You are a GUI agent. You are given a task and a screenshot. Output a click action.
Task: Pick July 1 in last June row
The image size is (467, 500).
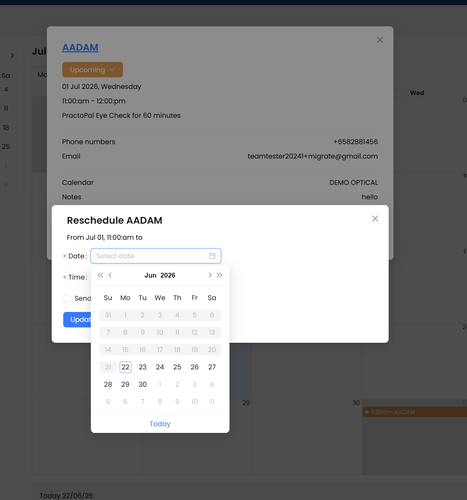160,384
